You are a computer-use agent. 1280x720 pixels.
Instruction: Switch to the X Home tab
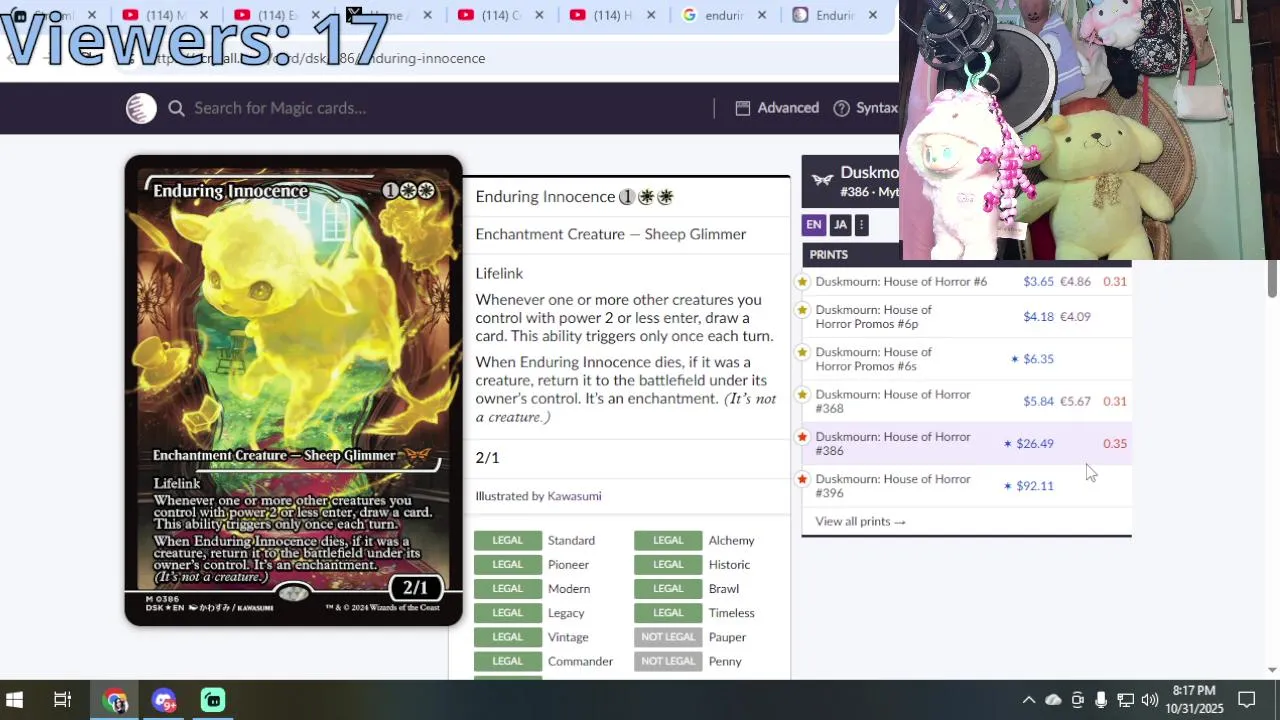388,15
